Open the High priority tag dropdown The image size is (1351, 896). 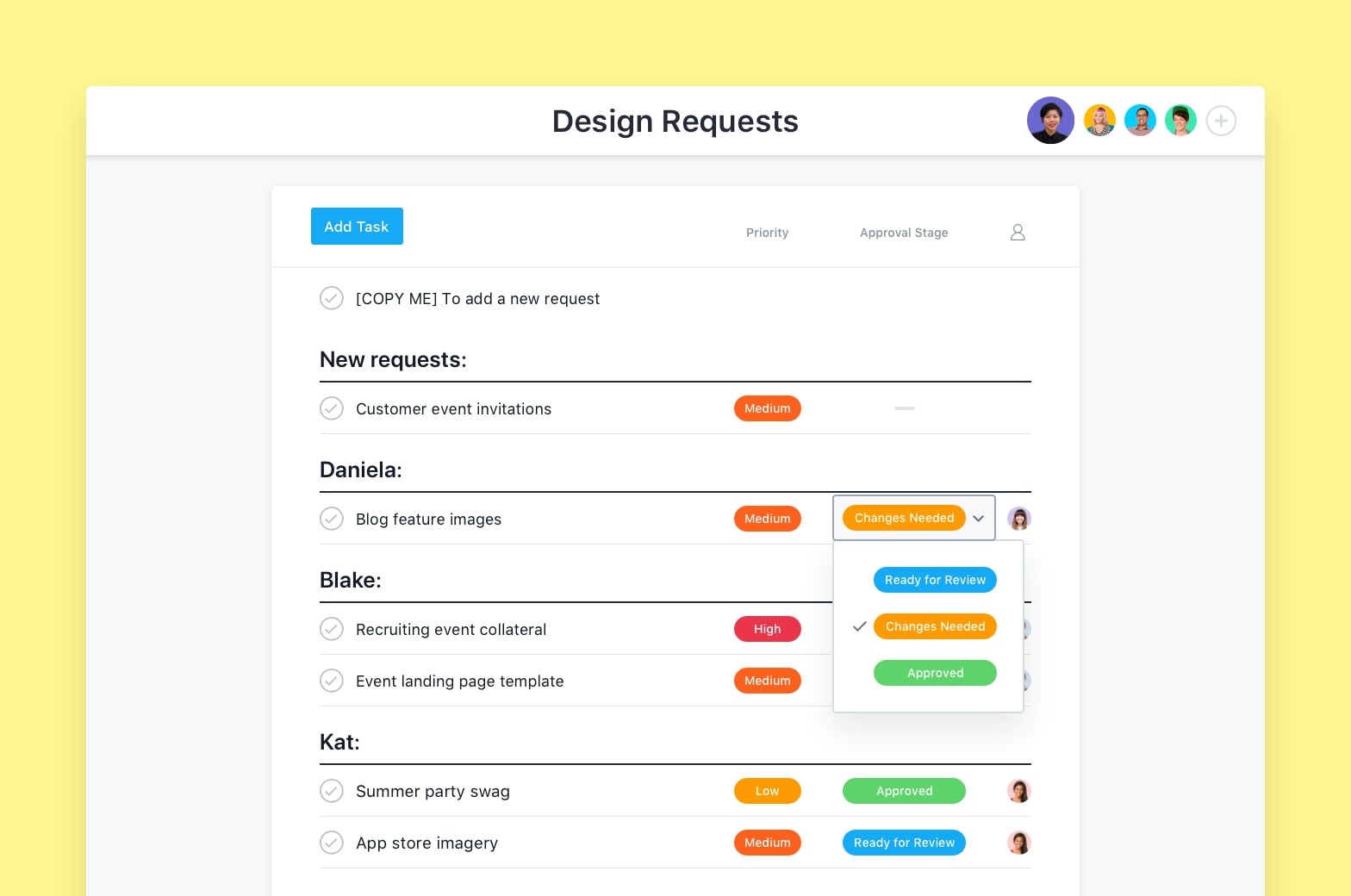point(767,629)
